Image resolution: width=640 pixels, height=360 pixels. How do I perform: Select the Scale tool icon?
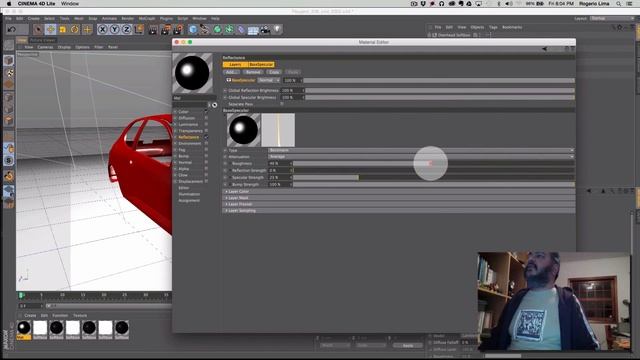tap(62, 29)
